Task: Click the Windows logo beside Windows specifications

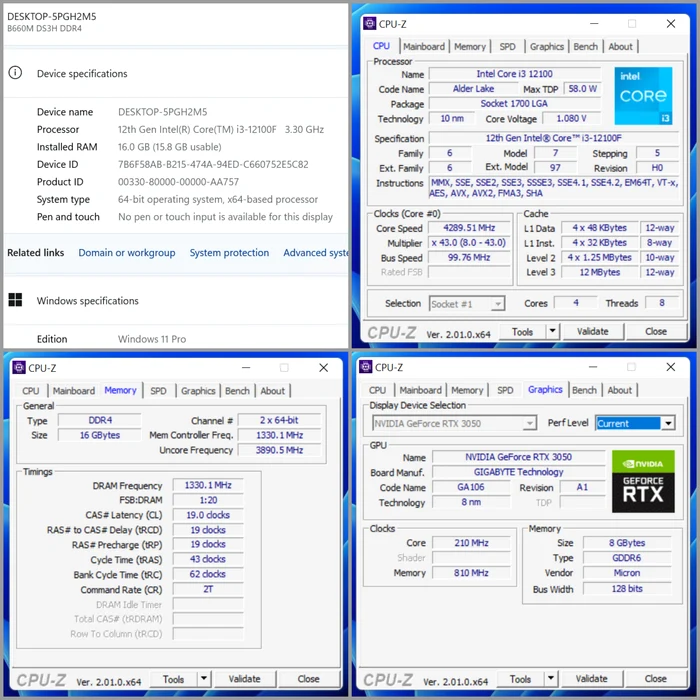Action: (15, 300)
